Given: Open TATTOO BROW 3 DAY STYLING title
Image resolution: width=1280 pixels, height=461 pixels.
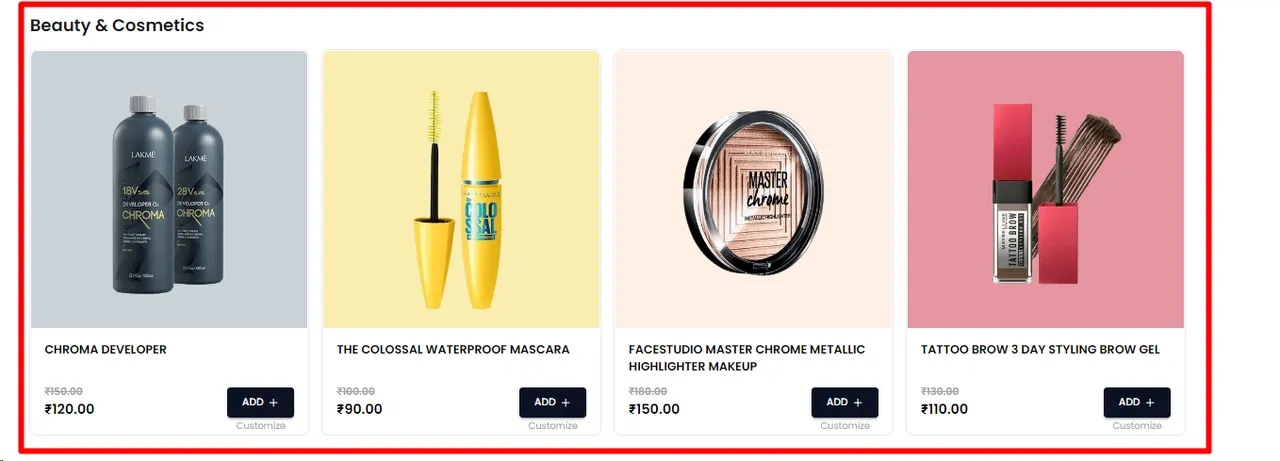Looking at the screenshot, I should [x=1040, y=350].
